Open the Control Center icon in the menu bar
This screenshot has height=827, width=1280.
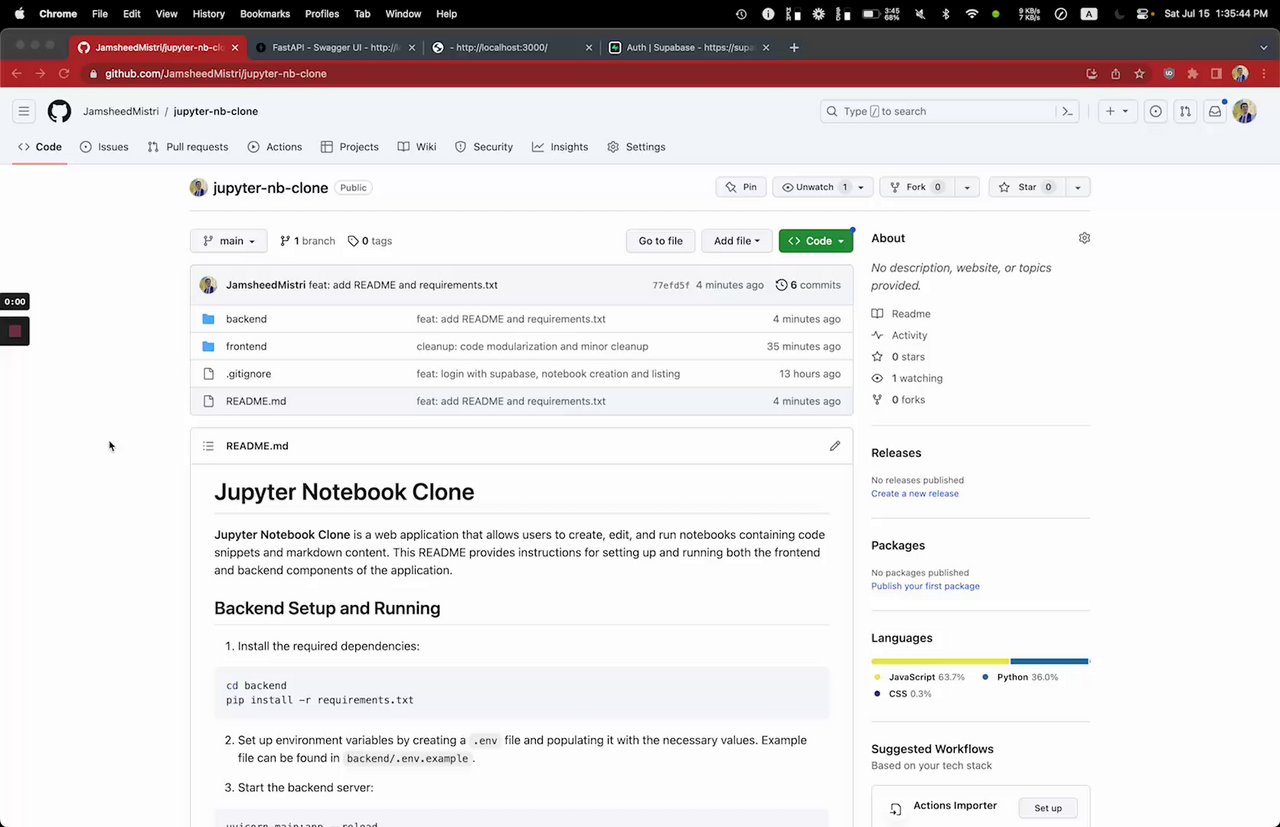coord(1142,14)
